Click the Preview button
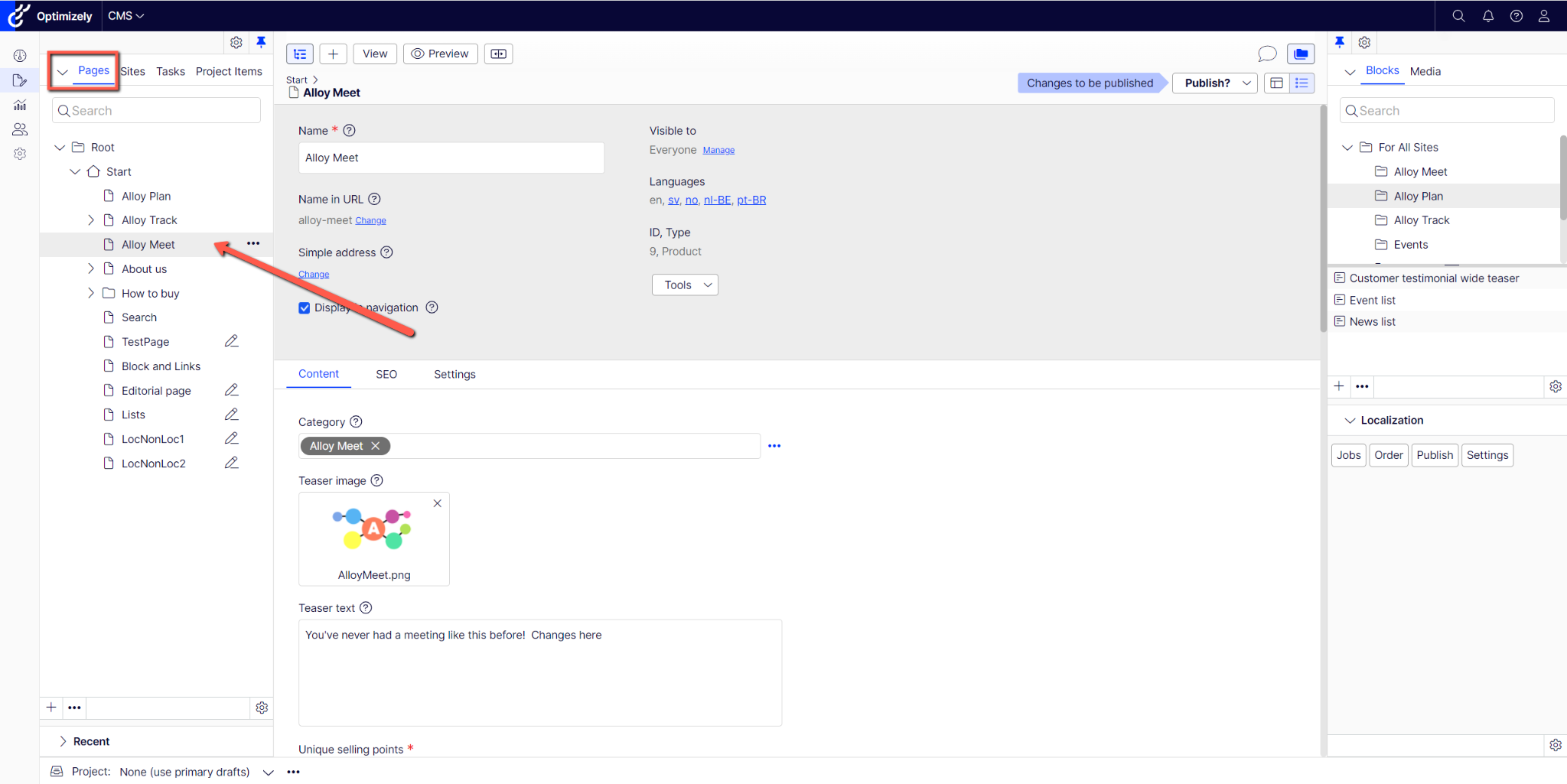 [x=441, y=54]
